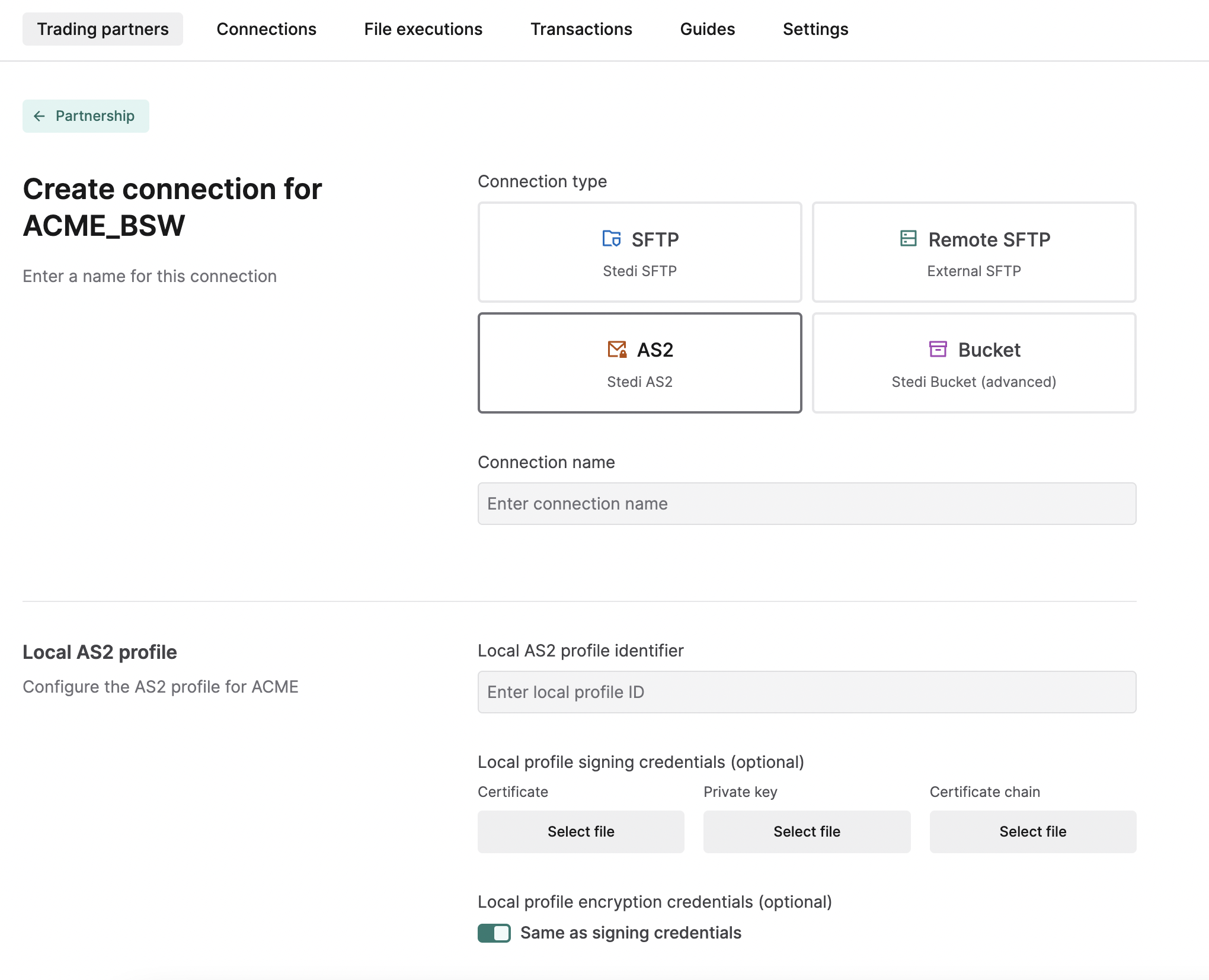Select the Remote SFTP connection type card
The image size is (1209, 980).
click(974, 252)
